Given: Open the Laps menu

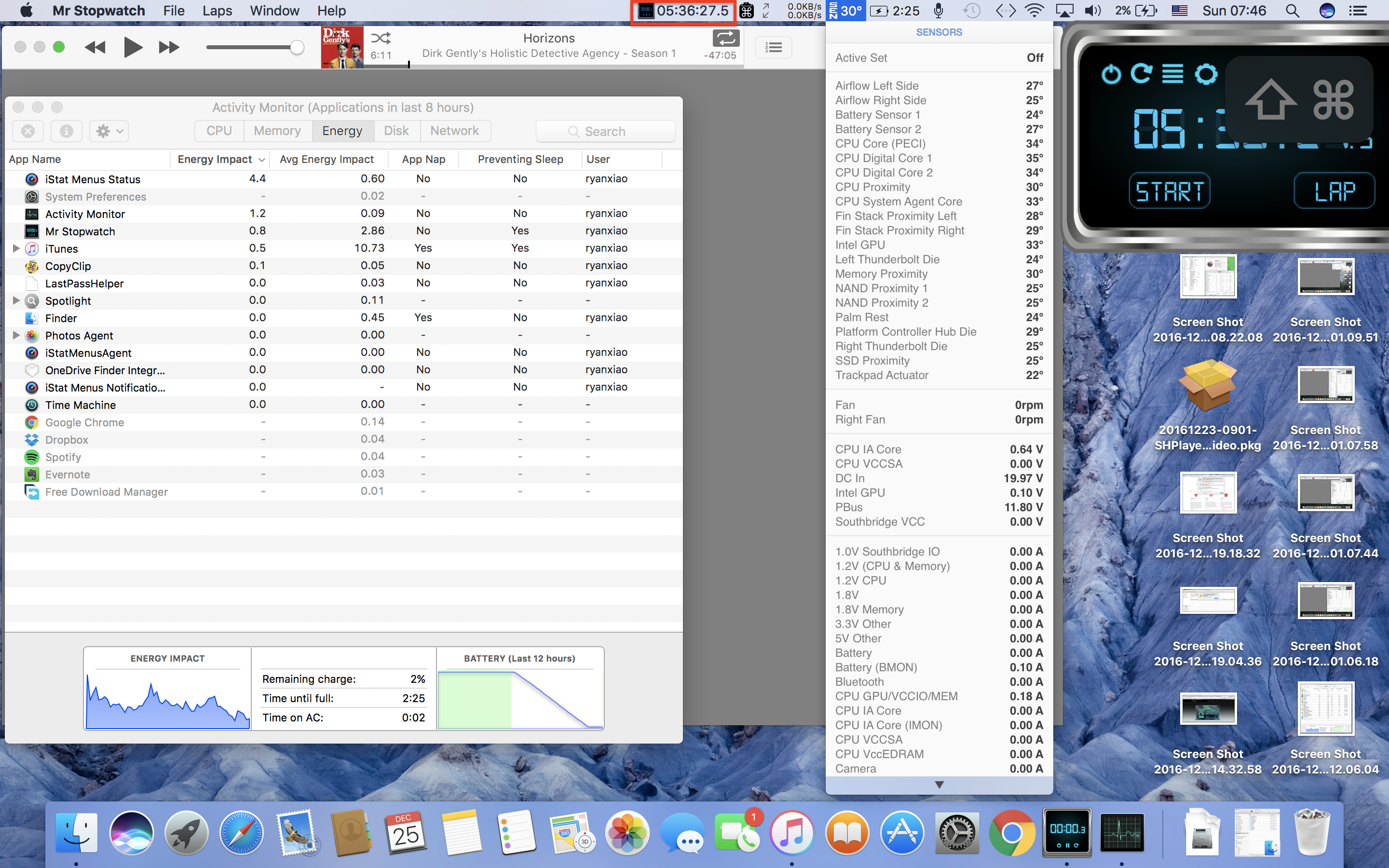Looking at the screenshot, I should 217,10.
